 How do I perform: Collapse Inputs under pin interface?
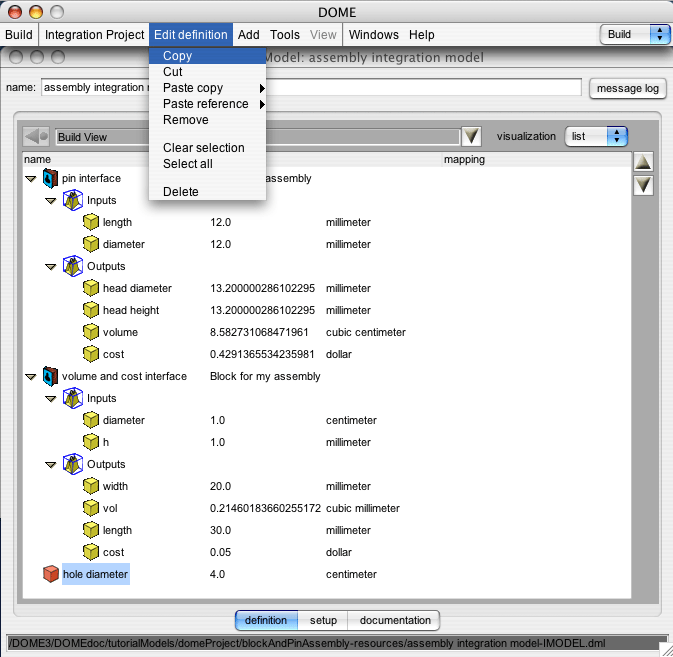(51, 200)
